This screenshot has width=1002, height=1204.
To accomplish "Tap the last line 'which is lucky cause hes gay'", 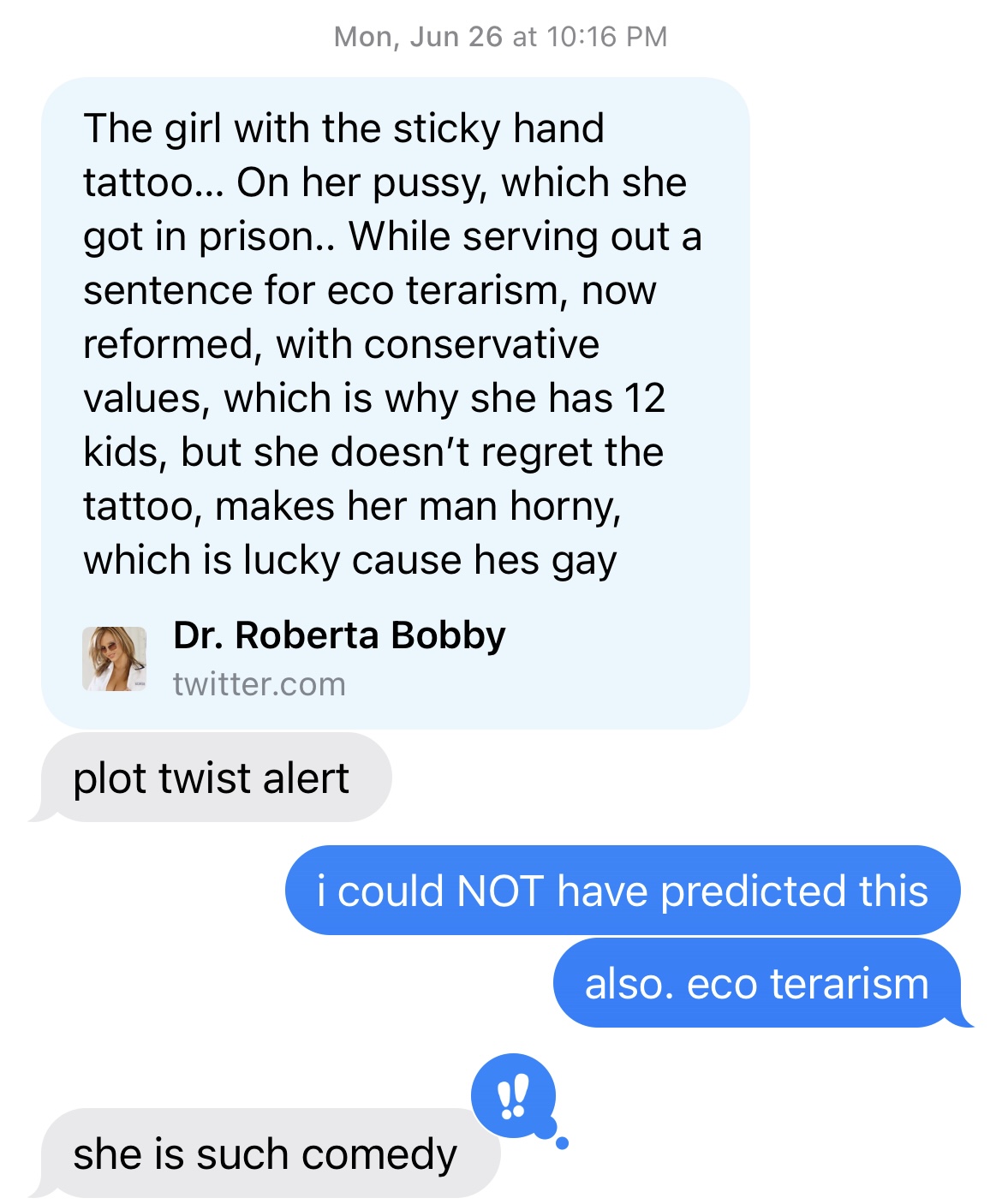I will coord(350,561).
